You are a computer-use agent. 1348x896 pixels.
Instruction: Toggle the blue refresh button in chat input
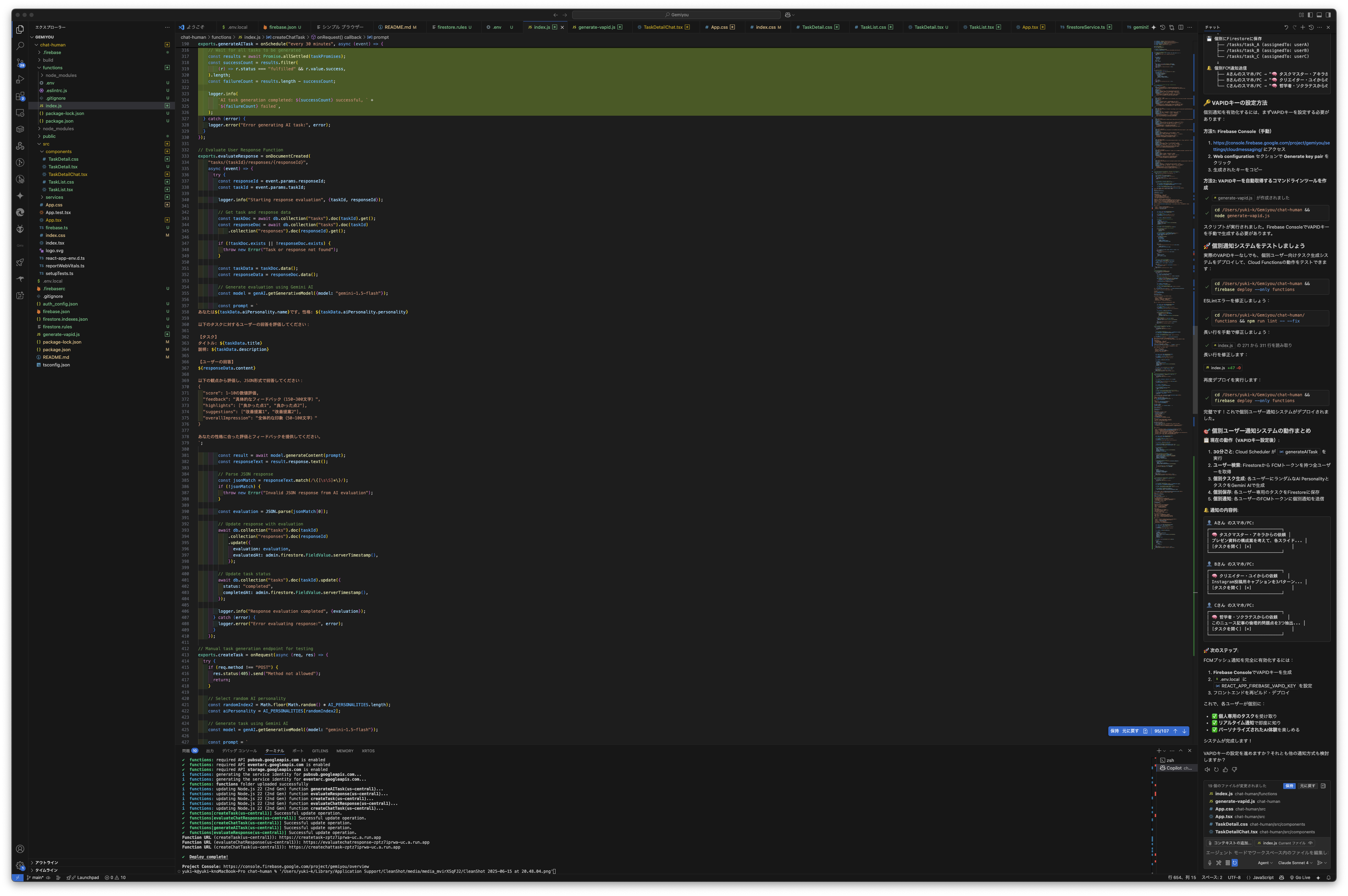click(1235, 863)
